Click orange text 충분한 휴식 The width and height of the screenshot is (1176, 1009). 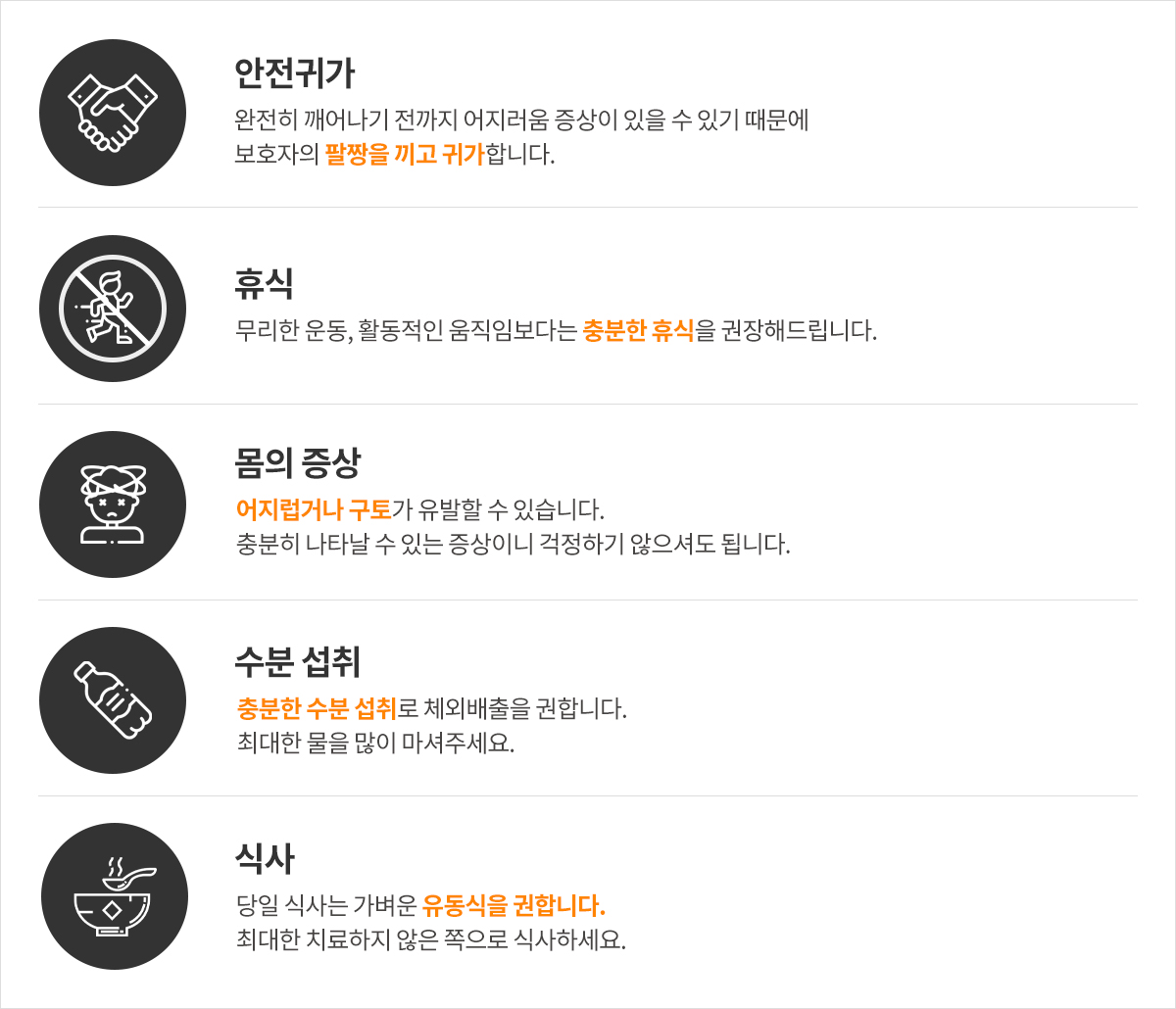[638, 330]
